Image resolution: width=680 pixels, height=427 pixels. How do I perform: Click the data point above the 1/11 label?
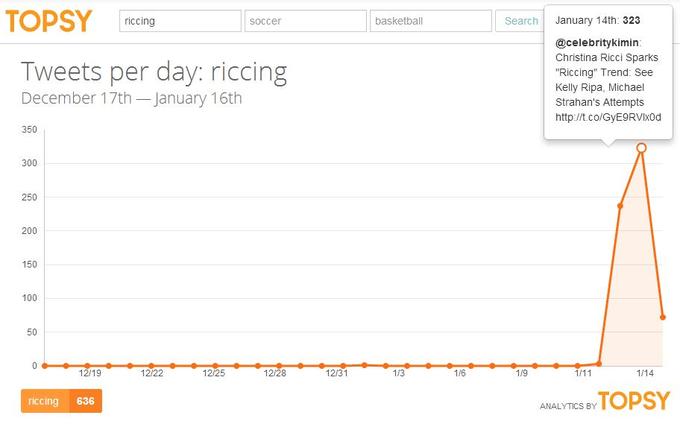click(578, 366)
